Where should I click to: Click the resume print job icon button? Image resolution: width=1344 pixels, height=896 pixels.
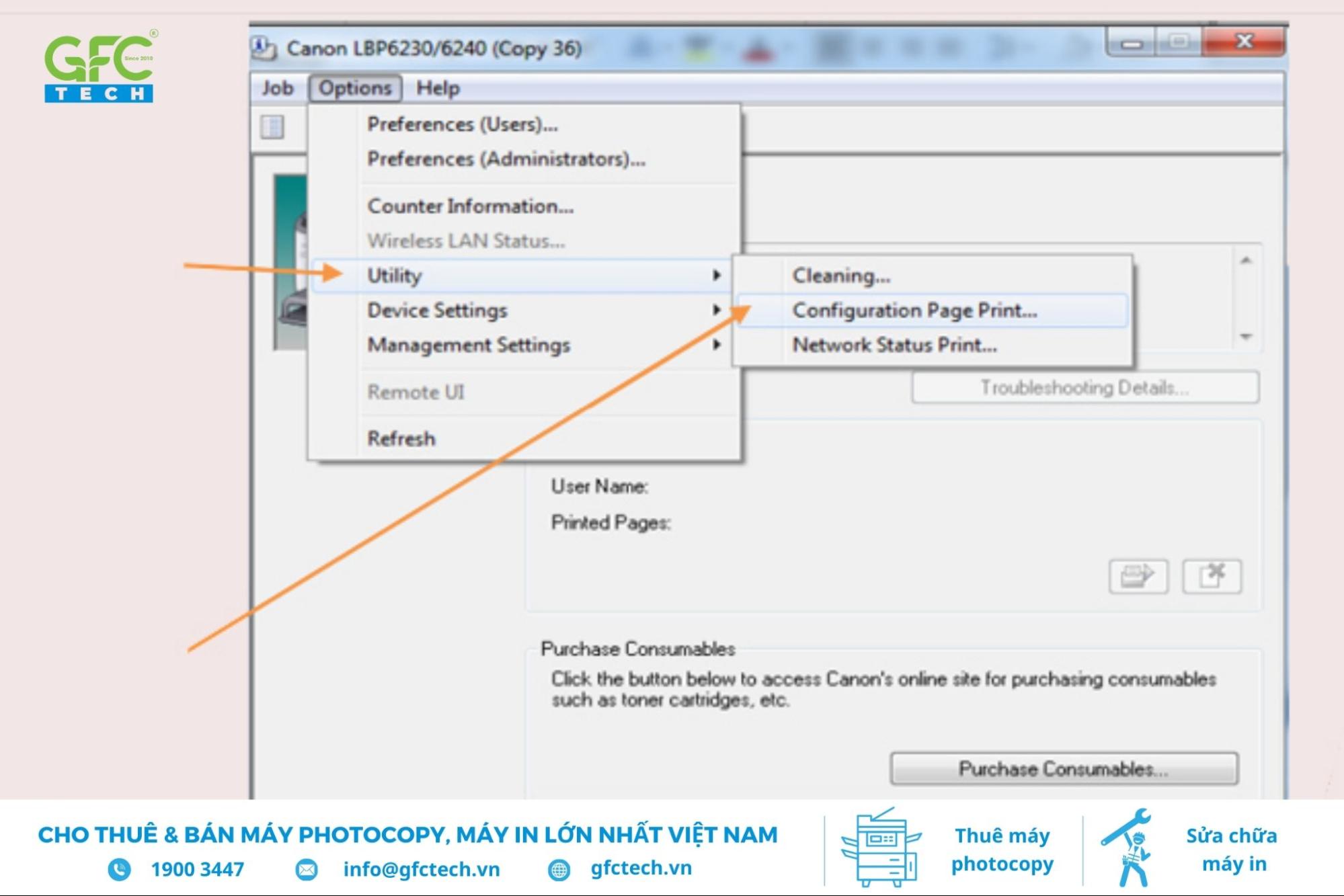click(1138, 577)
